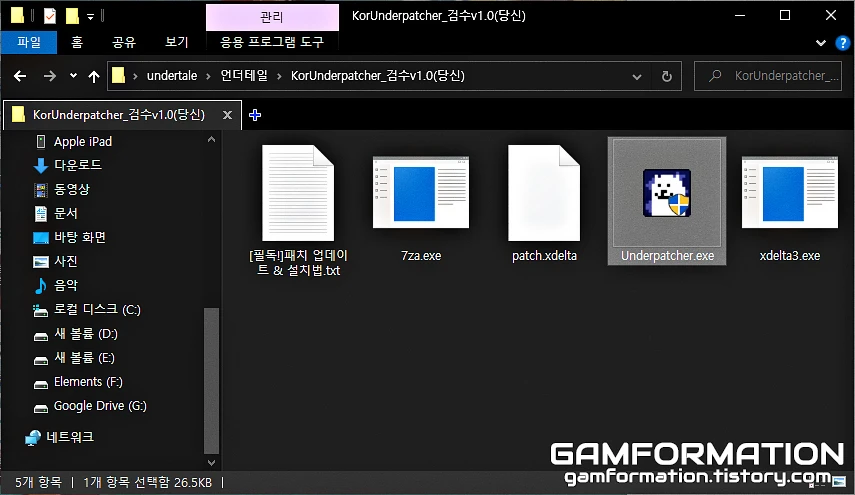Expand the ribbon with the chevron
This screenshot has width=855, height=495.
(821, 43)
